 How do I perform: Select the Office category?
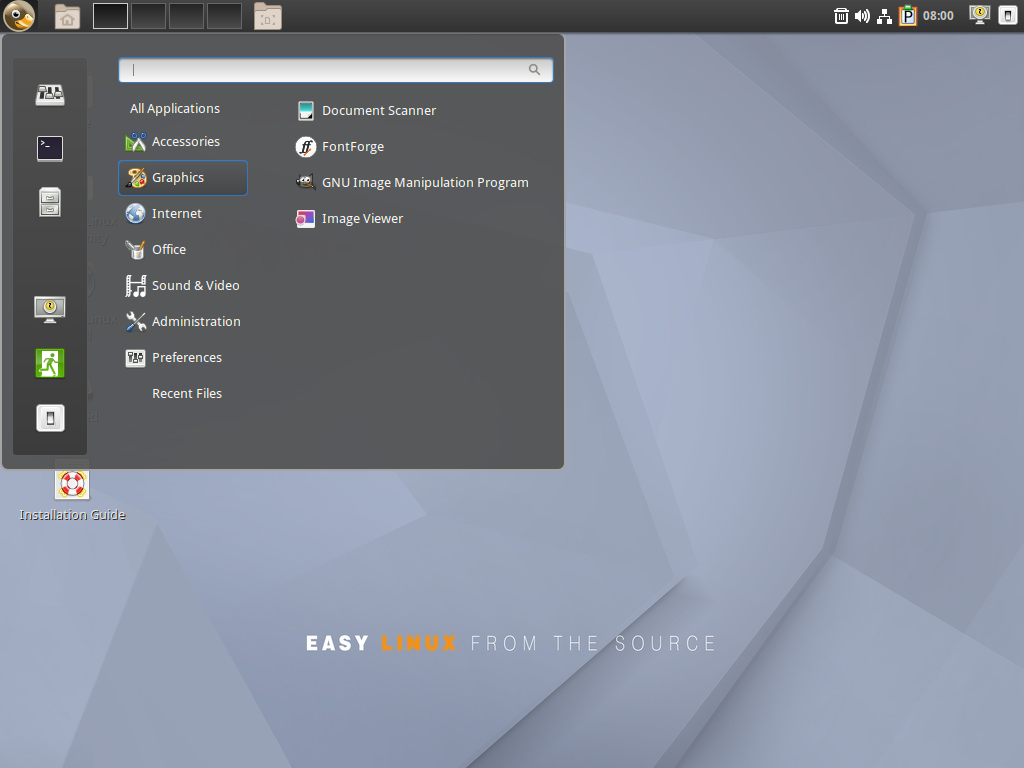(x=183, y=249)
